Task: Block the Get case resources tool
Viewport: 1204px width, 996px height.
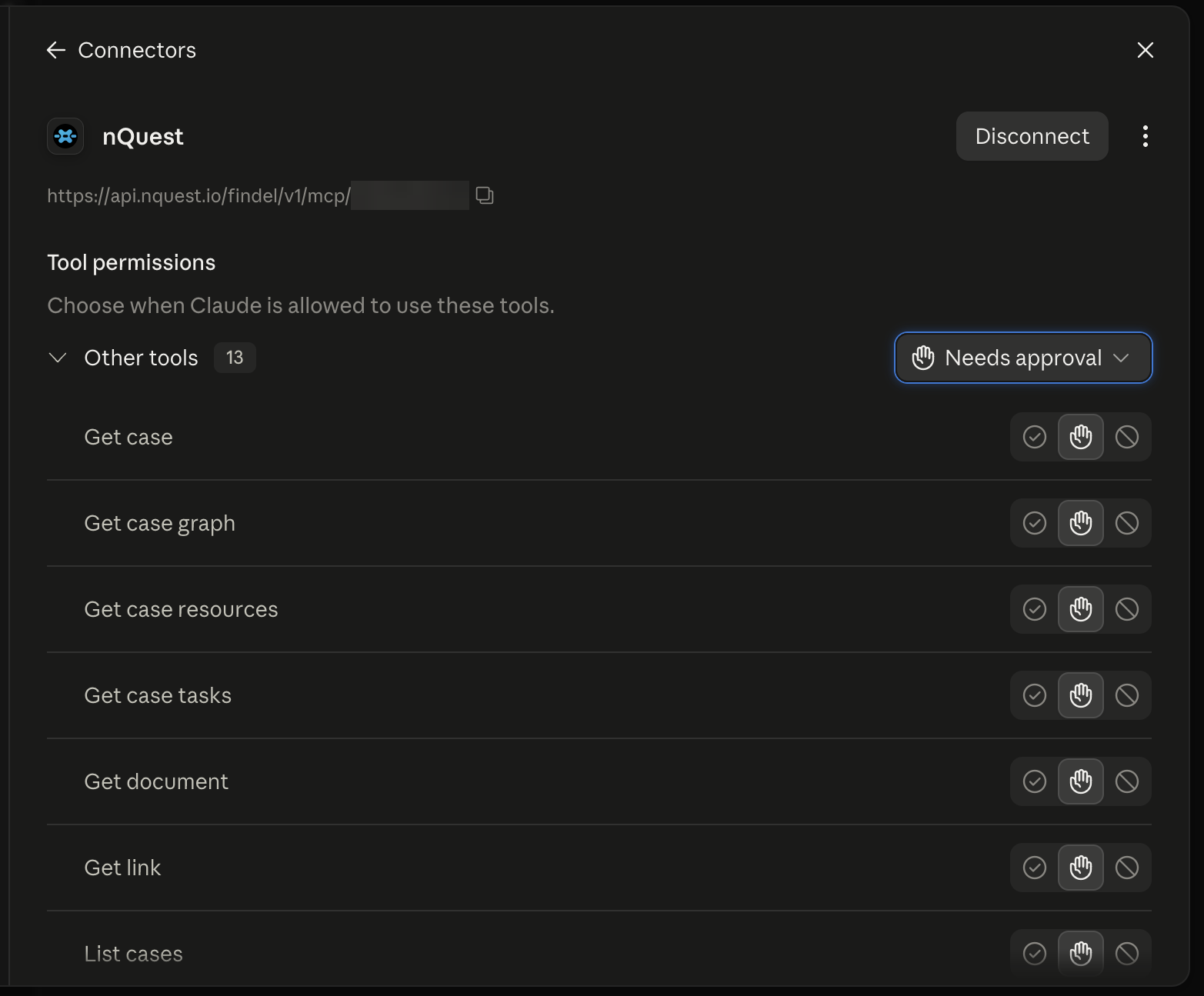Action: tap(1127, 609)
